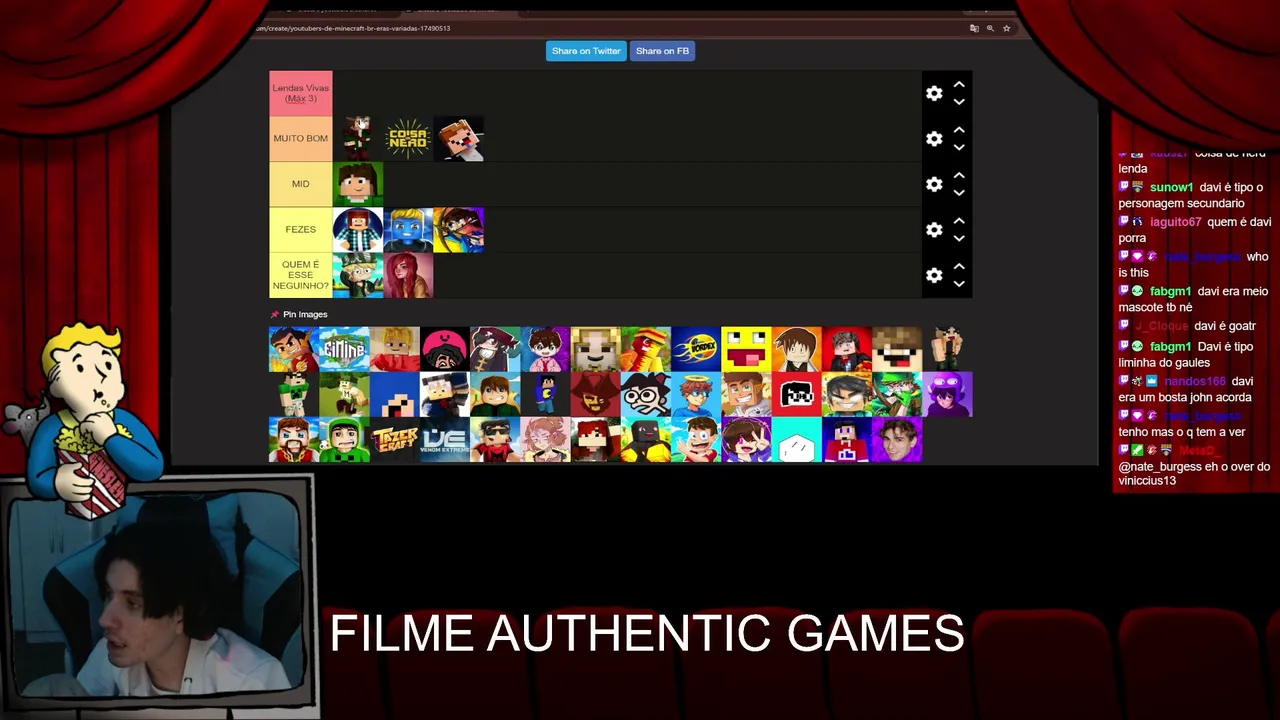Screen dimensions: 1280x720
Task: Pick the Venom Extreme logo thumbnail
Action: pyautogui.click(x=445, y=440)
